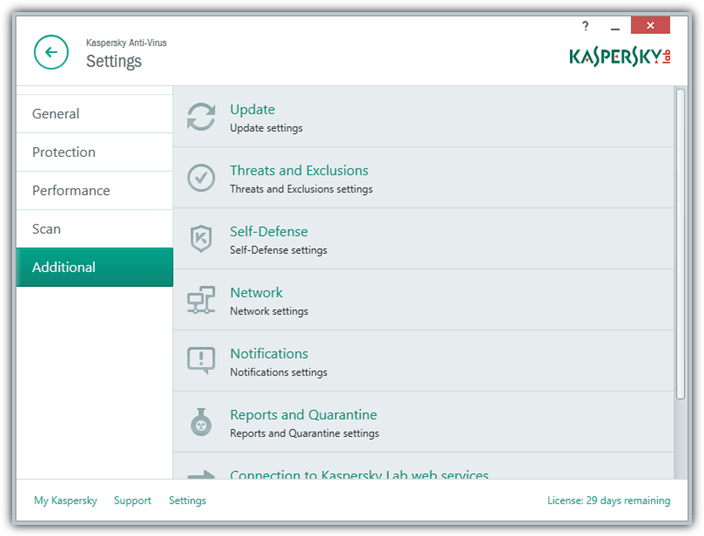Click the back arrow icon

tap(51, 53)
